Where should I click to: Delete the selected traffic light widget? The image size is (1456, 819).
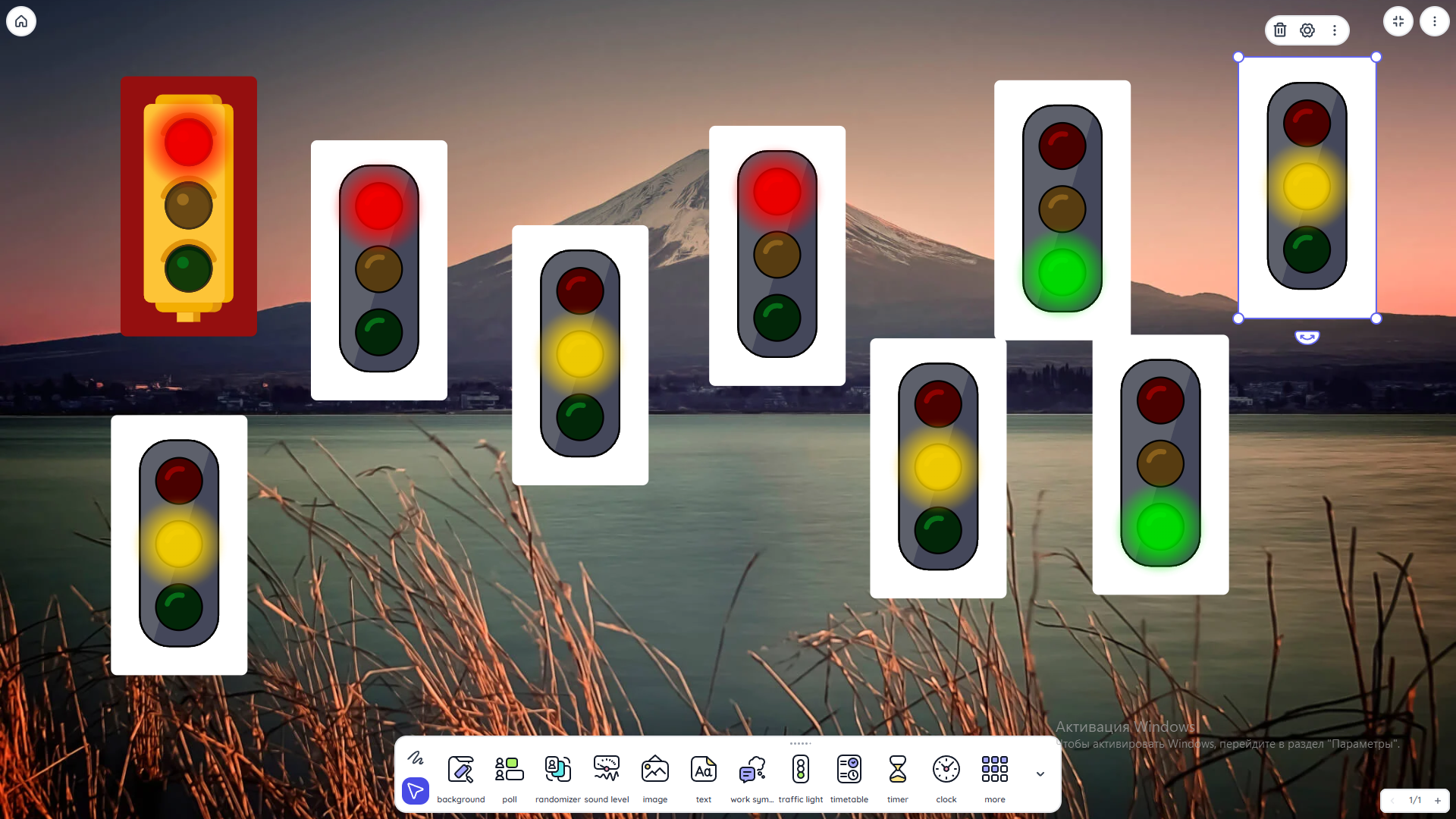pyautogui.click(x=1280, y=30)
